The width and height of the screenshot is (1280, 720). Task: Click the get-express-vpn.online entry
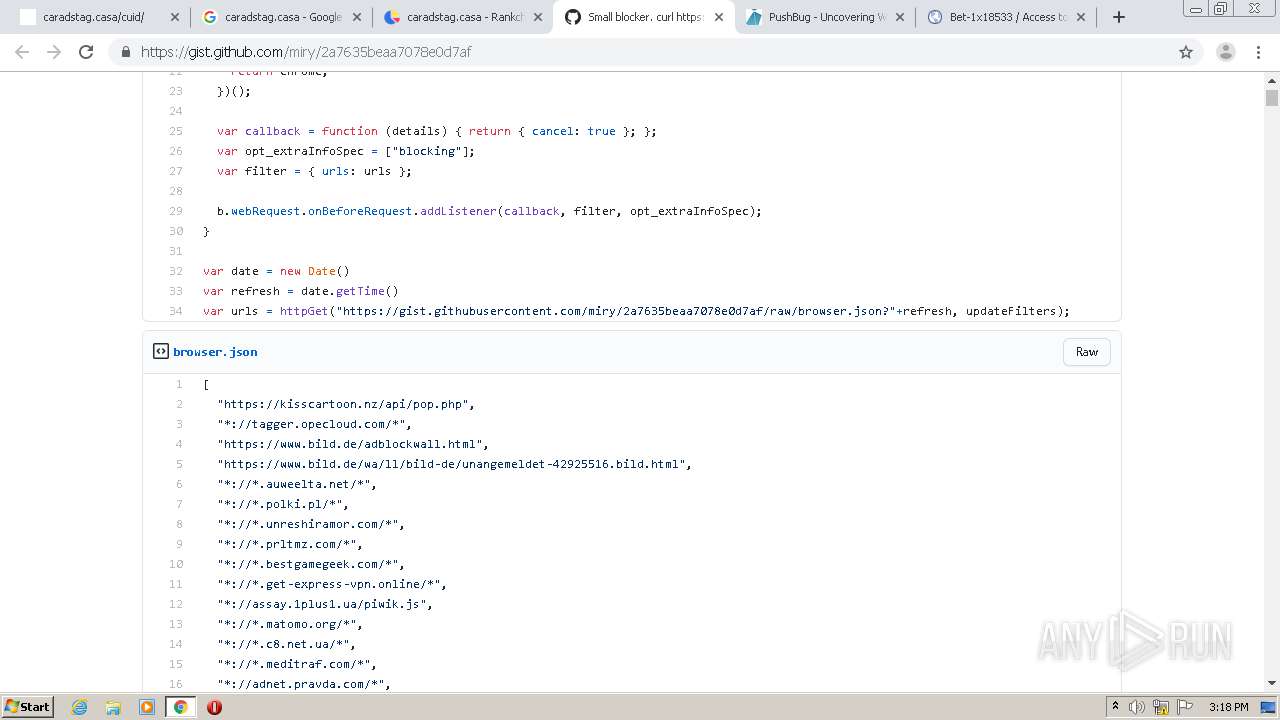pos(331,584)
